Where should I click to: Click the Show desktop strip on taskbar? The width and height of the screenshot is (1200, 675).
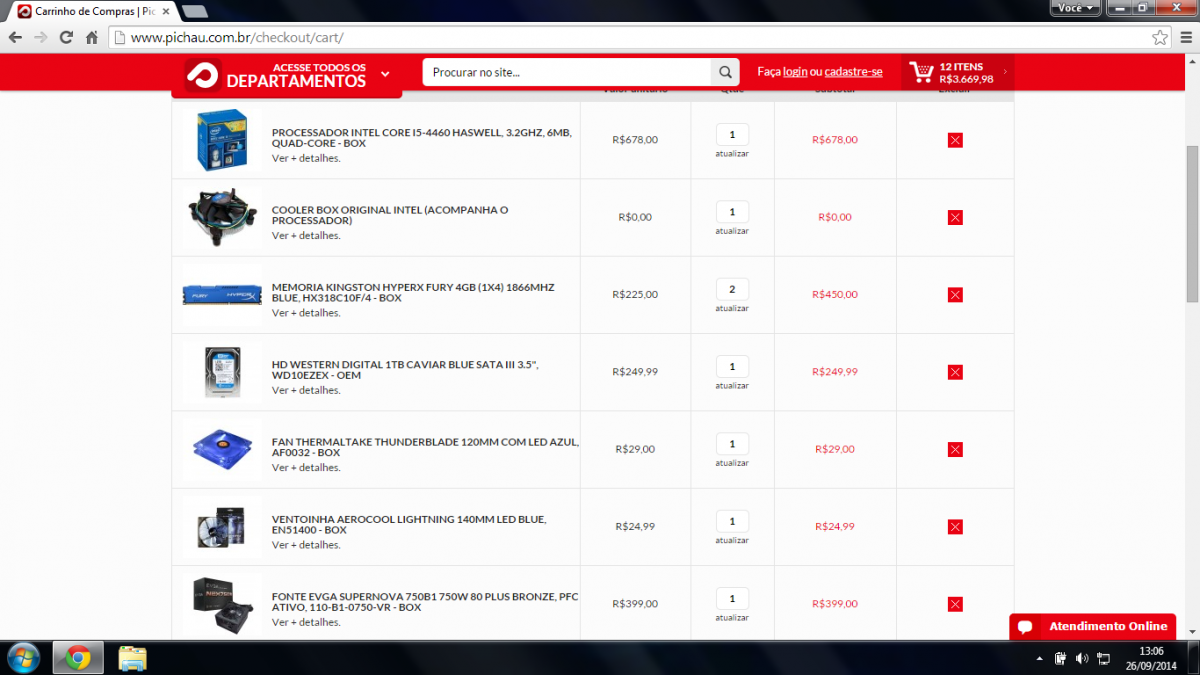pyautogui.click(x=1193, y=658)
